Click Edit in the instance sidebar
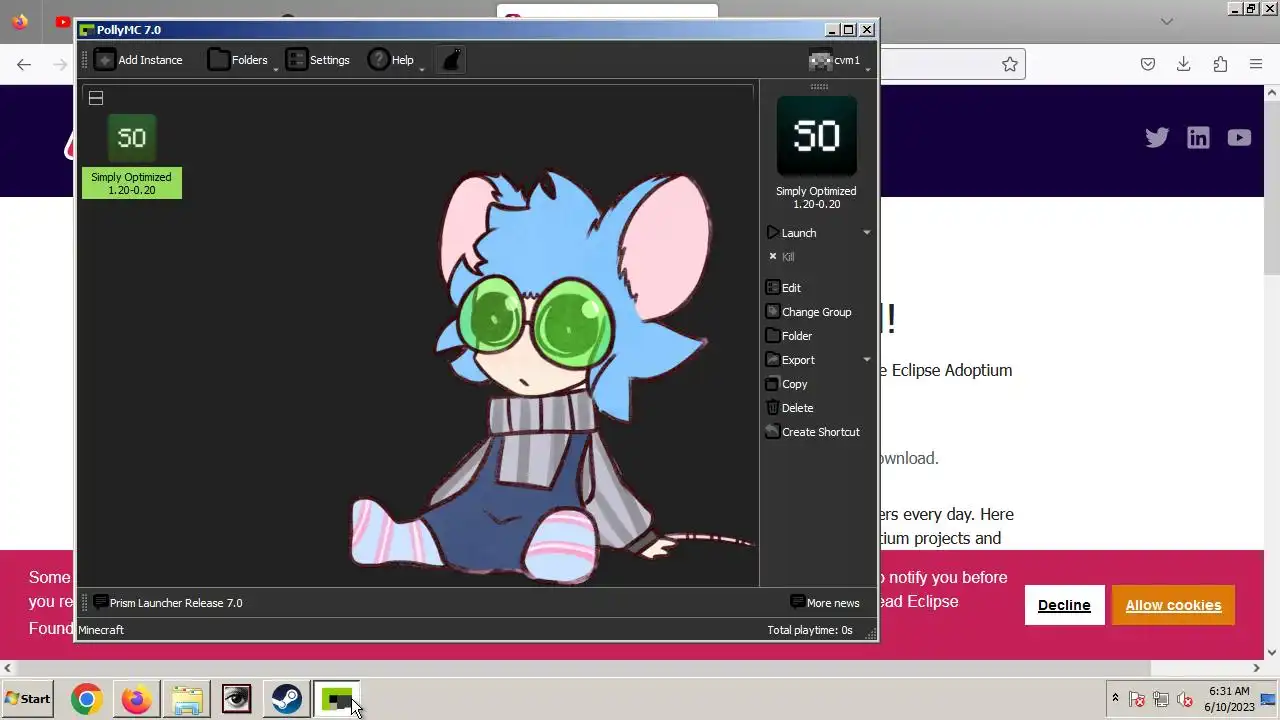 (784, 288)
